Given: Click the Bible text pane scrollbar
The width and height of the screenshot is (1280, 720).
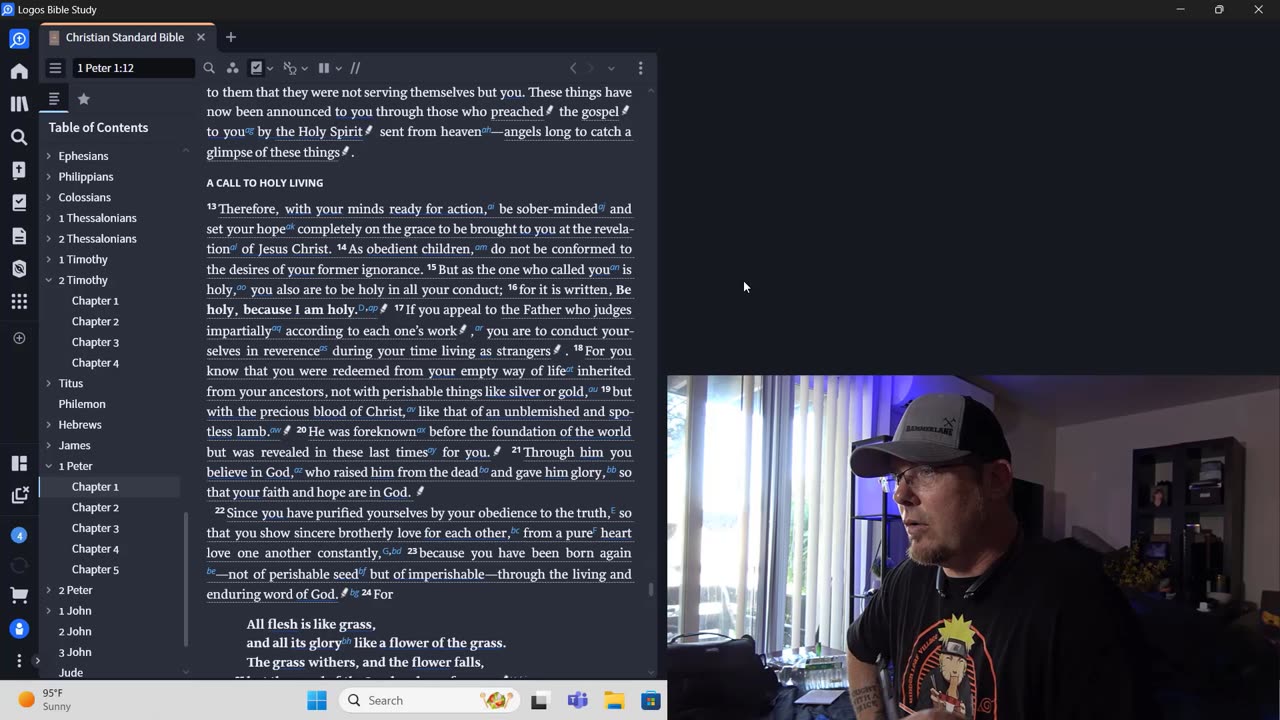Looking at the screenshot, I should pyautogui.click(x=651, y=589).
